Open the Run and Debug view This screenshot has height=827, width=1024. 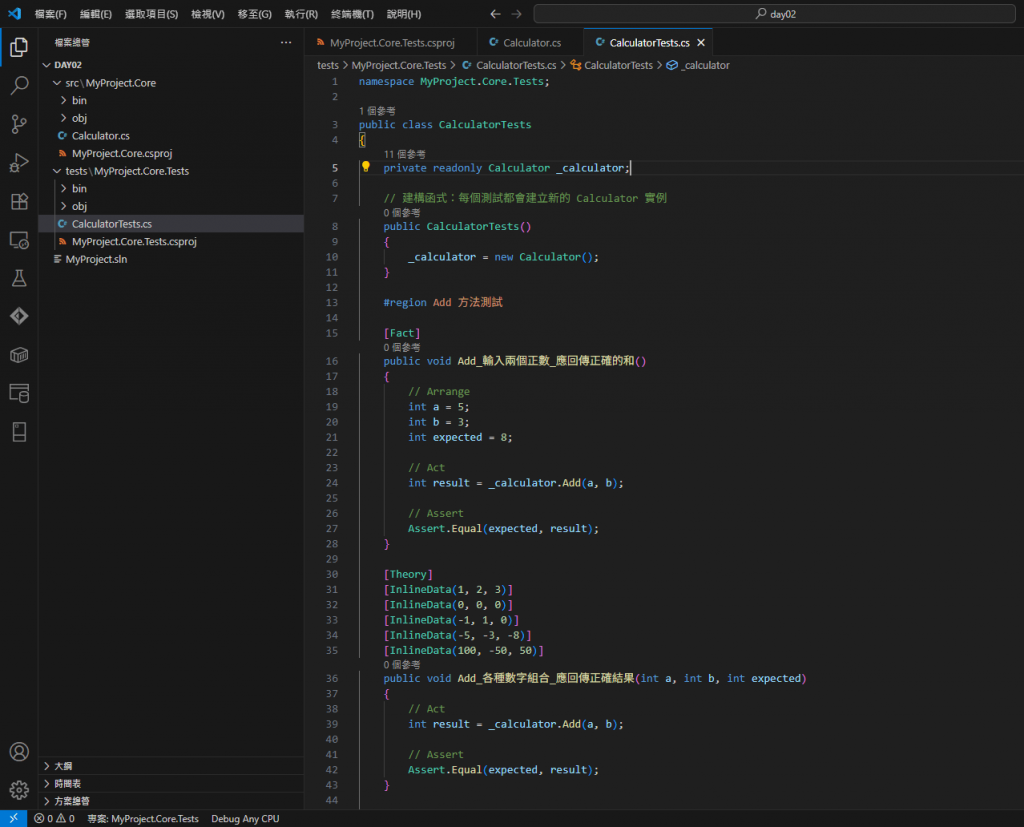pyautogui.click(x=19, y=163)
